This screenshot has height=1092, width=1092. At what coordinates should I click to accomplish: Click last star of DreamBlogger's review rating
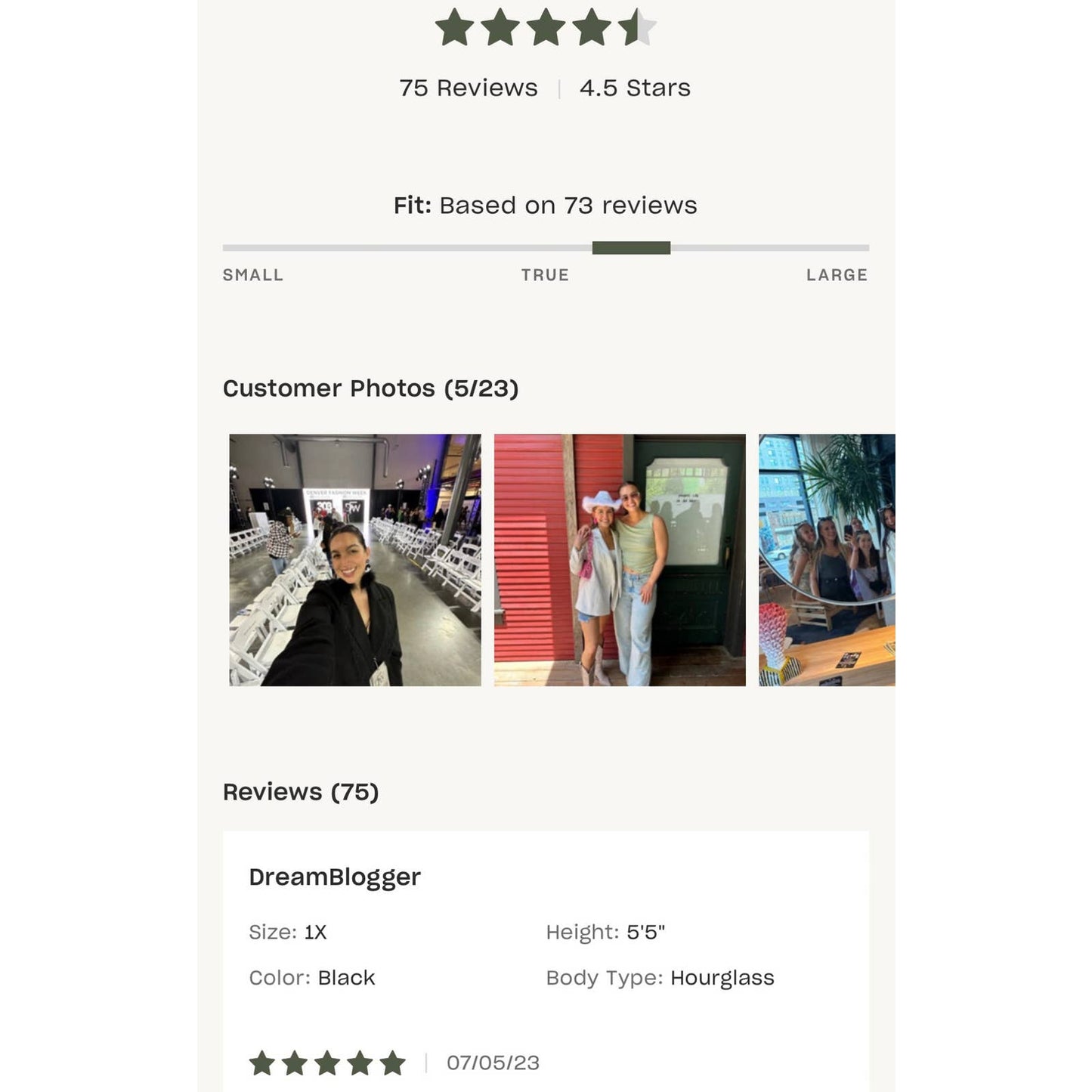[392, 1063]
